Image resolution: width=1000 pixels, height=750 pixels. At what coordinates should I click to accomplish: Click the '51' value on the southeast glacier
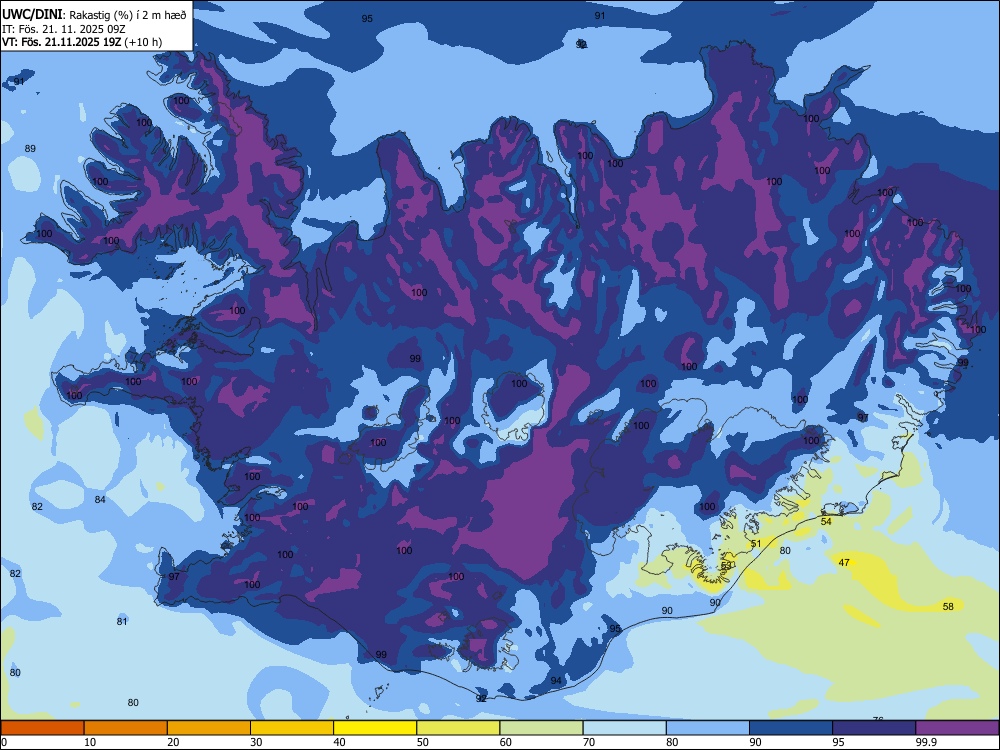tap(756, 544)
